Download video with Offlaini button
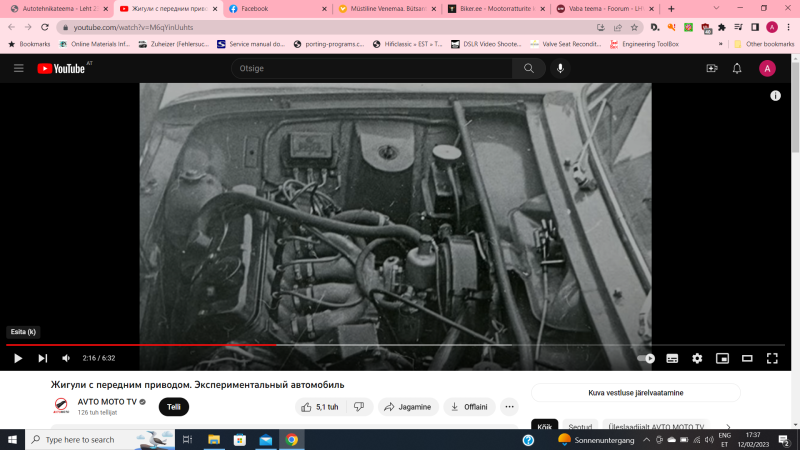The width and height of the screenshot is (800, 450). 469,407
